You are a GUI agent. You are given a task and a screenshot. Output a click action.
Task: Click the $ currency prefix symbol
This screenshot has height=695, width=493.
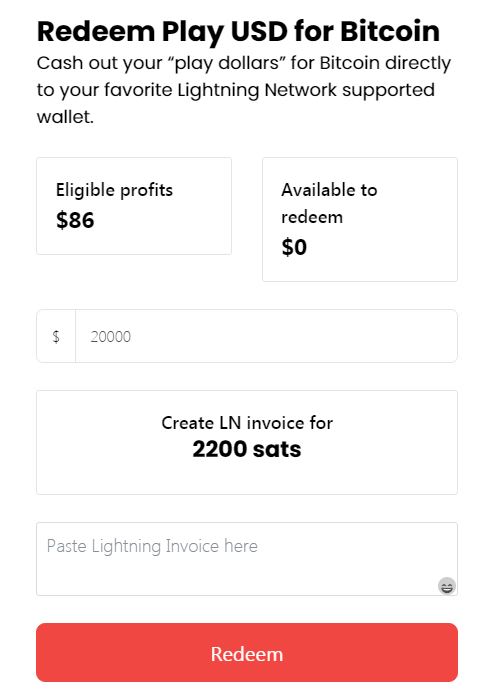[56, 336]
